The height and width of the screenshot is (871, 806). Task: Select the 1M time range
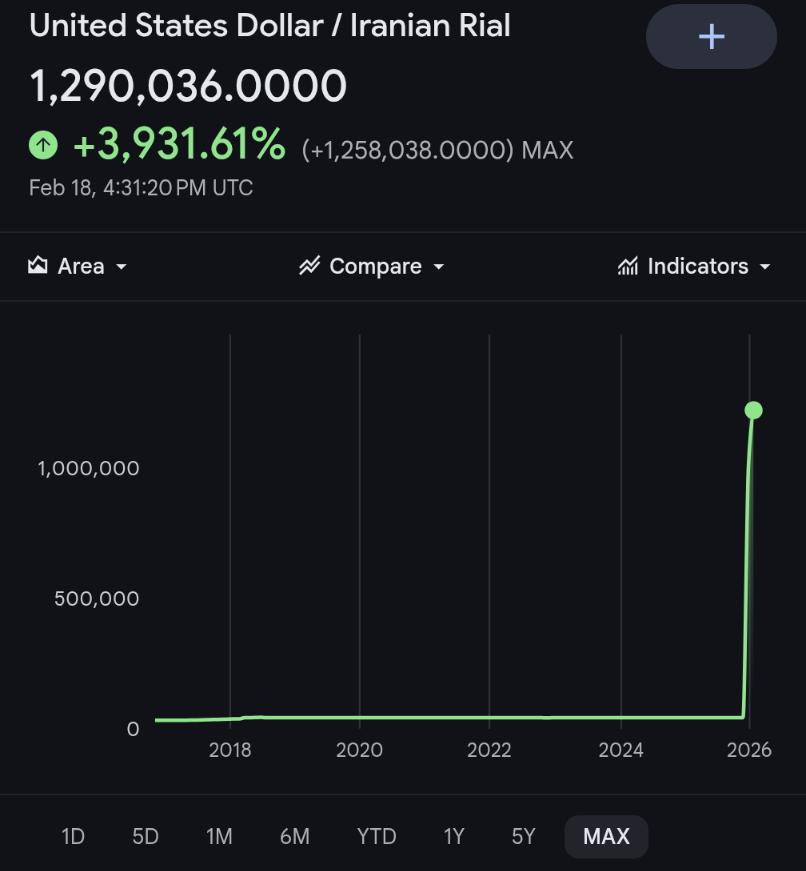tap(219, 836)
